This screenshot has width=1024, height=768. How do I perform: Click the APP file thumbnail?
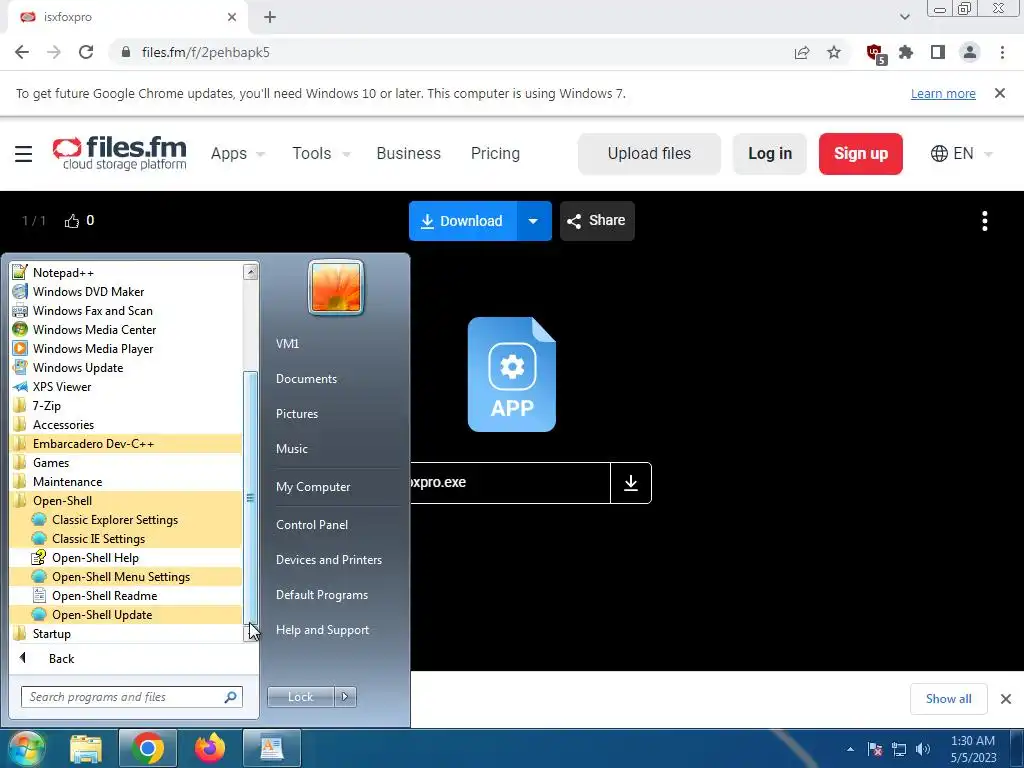click(x=511, y=374)
